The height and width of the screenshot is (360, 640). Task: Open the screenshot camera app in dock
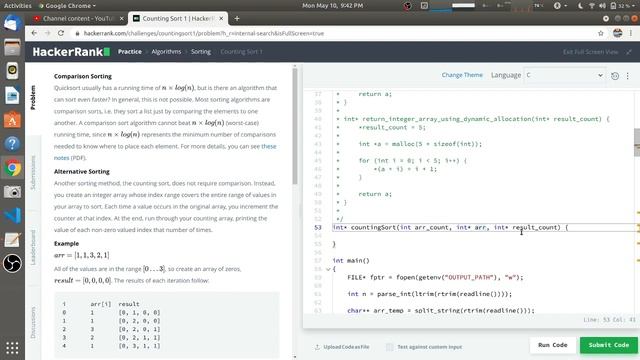click(x=12, y=192)
